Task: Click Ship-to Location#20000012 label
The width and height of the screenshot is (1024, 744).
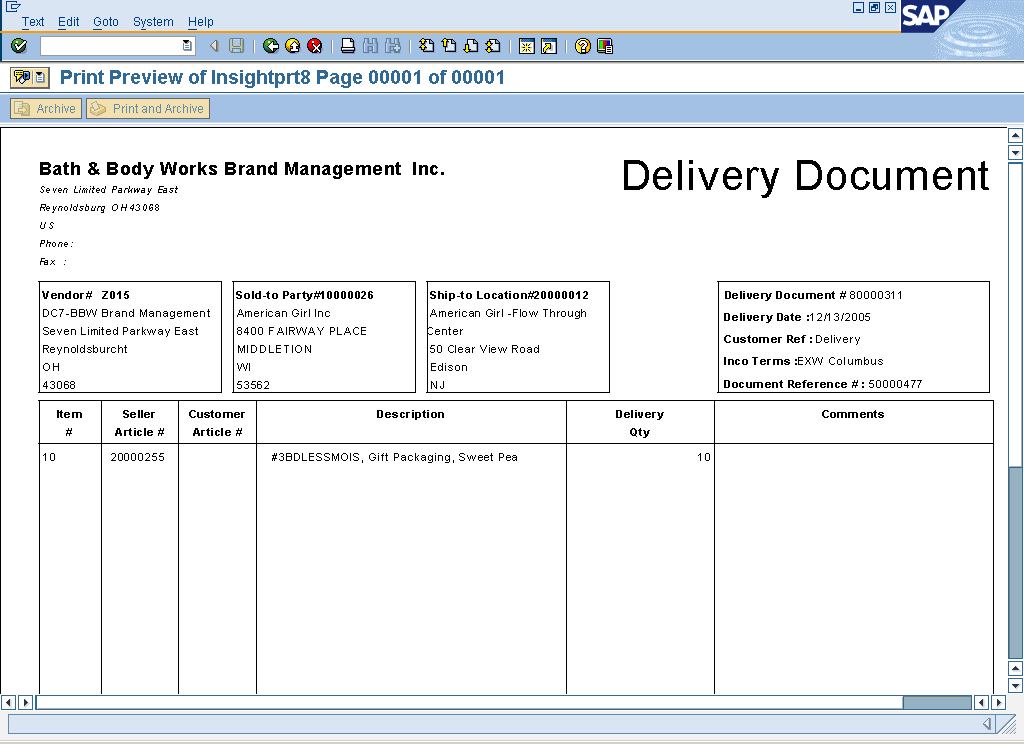Action: click(509, 295)
